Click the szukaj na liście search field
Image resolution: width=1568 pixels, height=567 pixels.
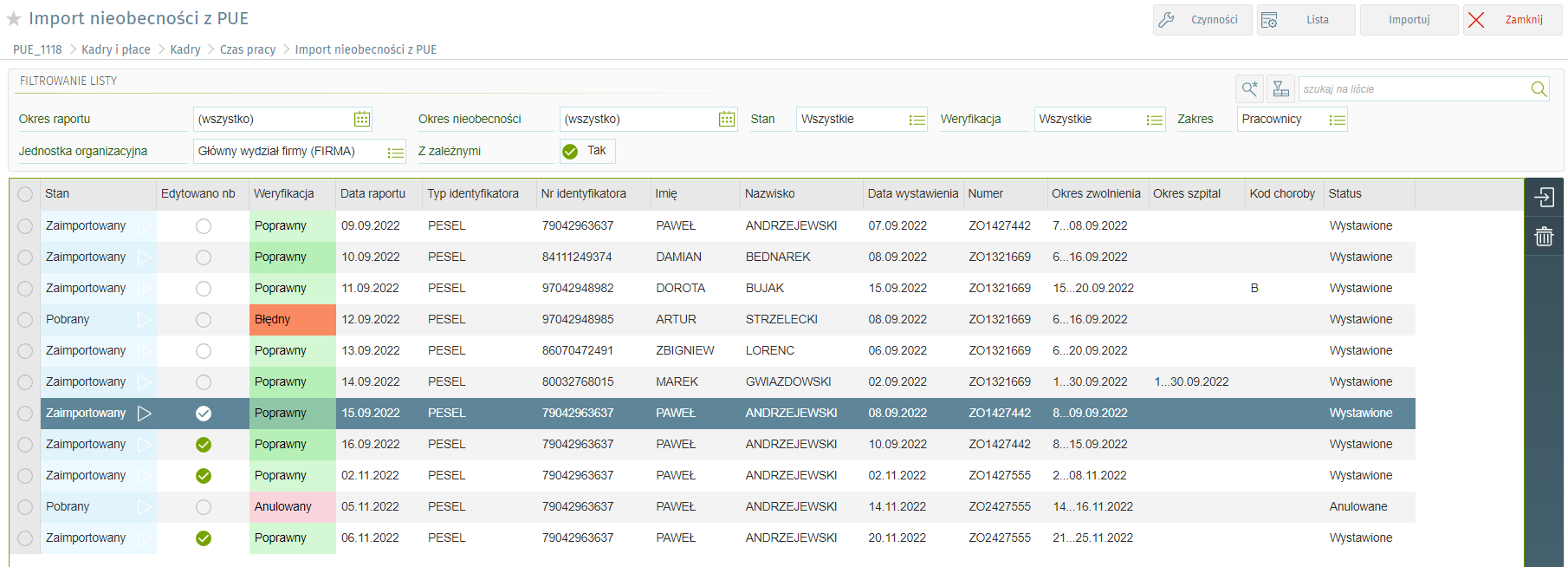point(1412,89)
